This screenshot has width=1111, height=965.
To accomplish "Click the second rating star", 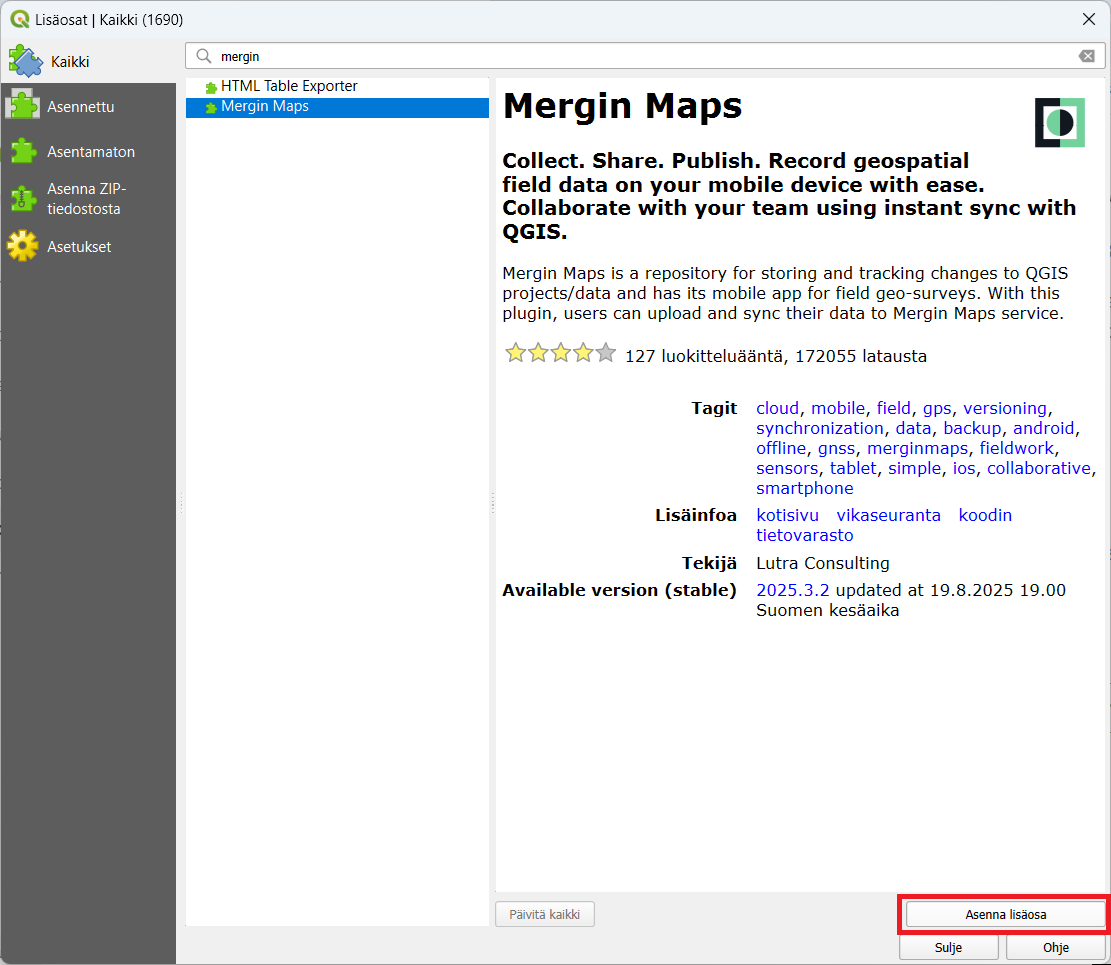I will click(538, 353).
